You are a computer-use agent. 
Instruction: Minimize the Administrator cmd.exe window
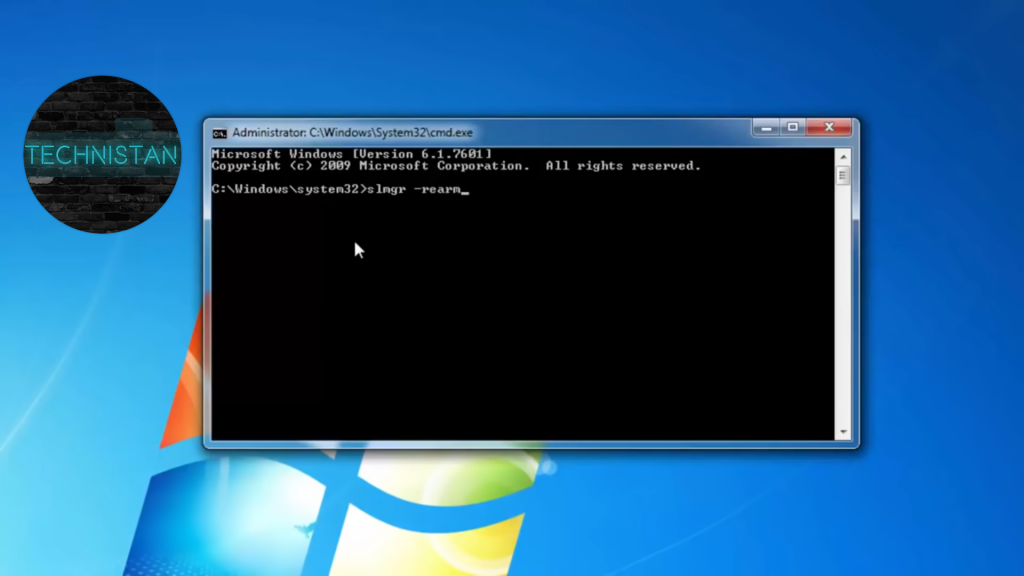(766, 127)
